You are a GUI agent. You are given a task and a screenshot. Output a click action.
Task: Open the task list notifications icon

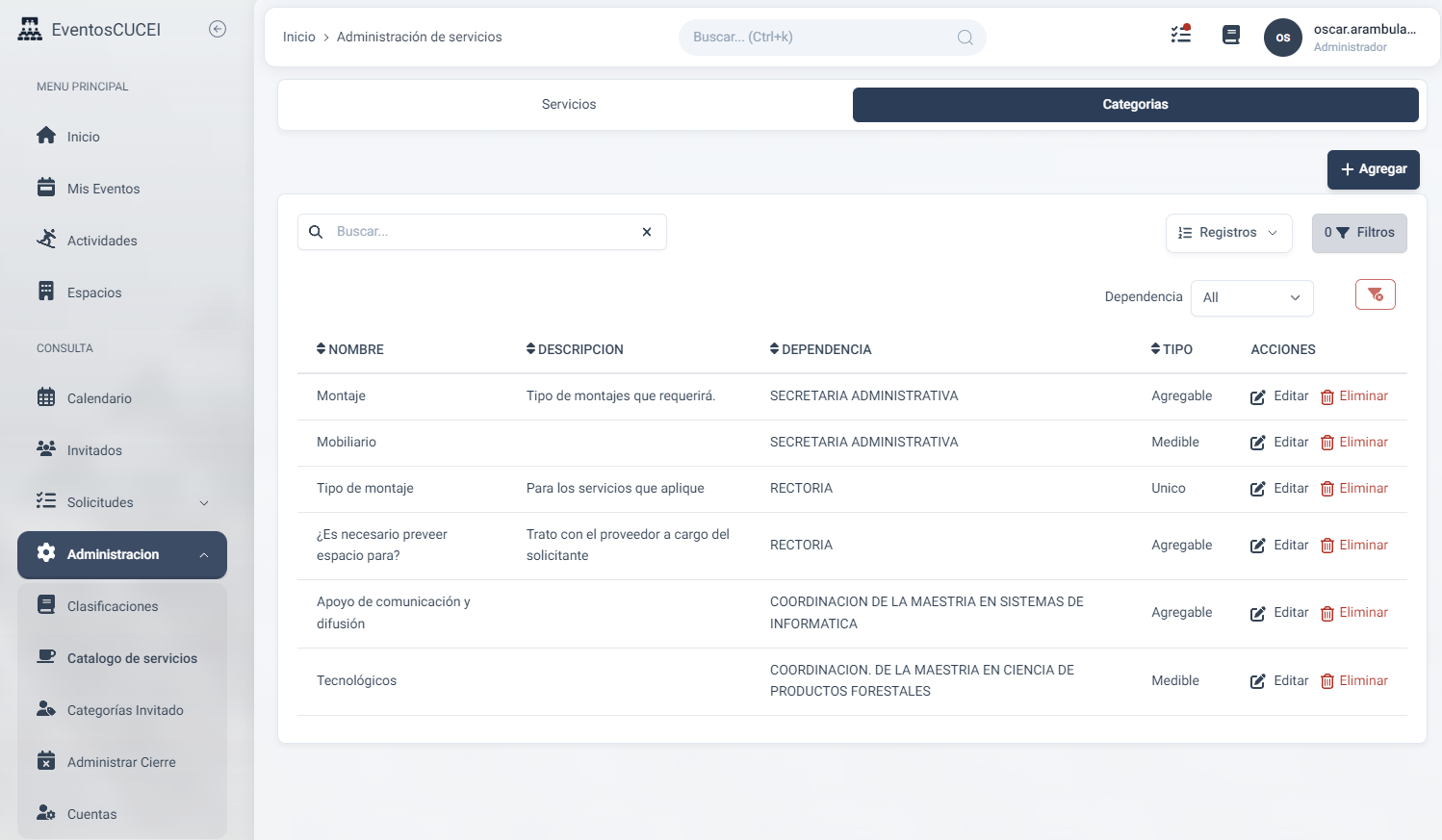[1180, 35]
